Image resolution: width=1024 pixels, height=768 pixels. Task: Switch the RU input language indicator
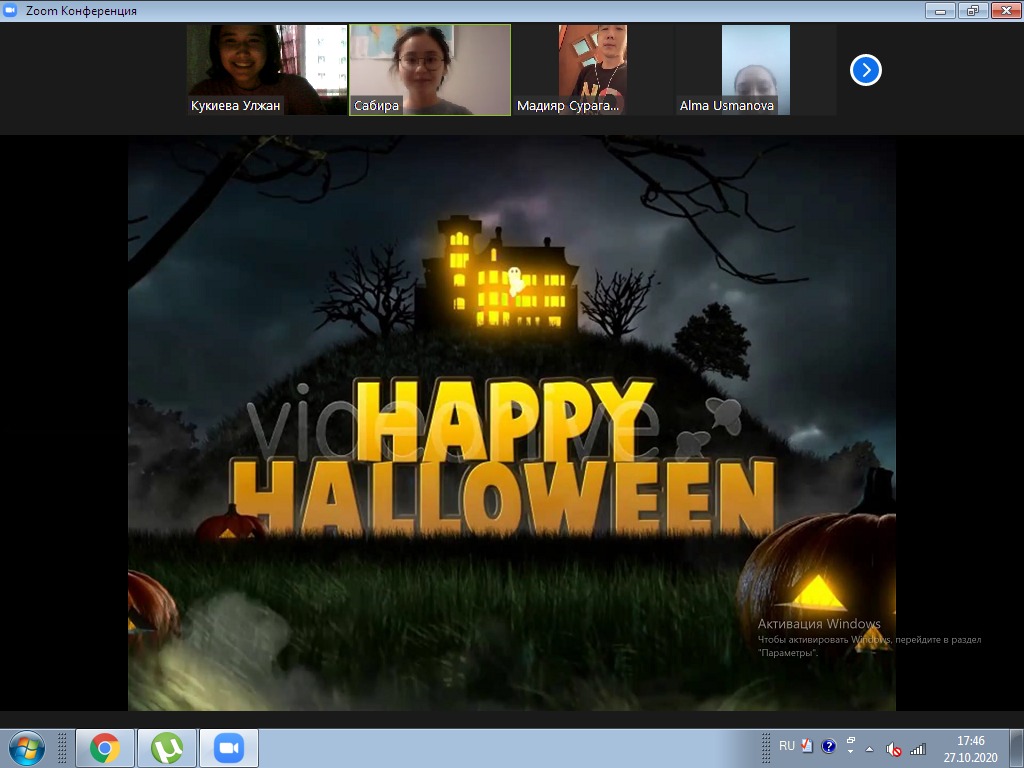(787, 746)
